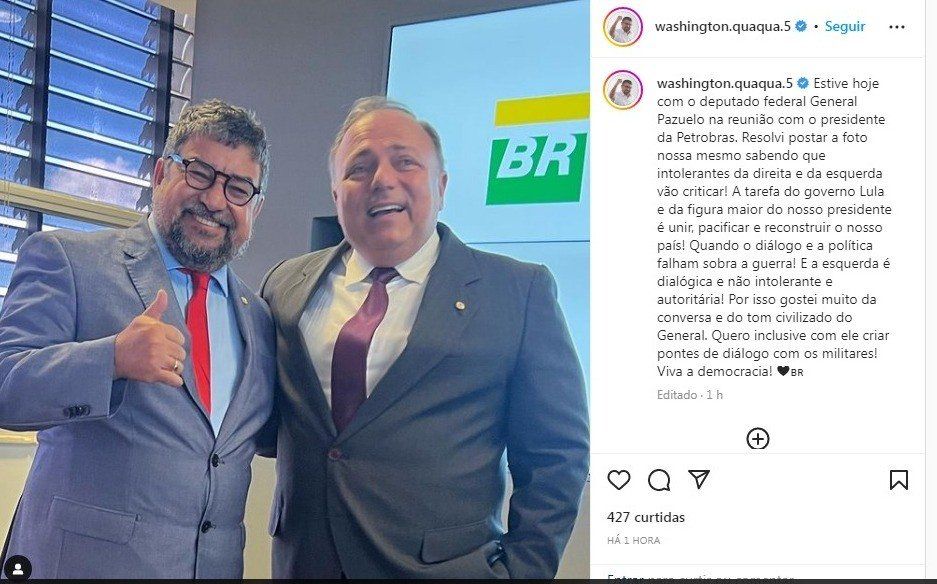Show tagged people icon on photo

point(19,567)
